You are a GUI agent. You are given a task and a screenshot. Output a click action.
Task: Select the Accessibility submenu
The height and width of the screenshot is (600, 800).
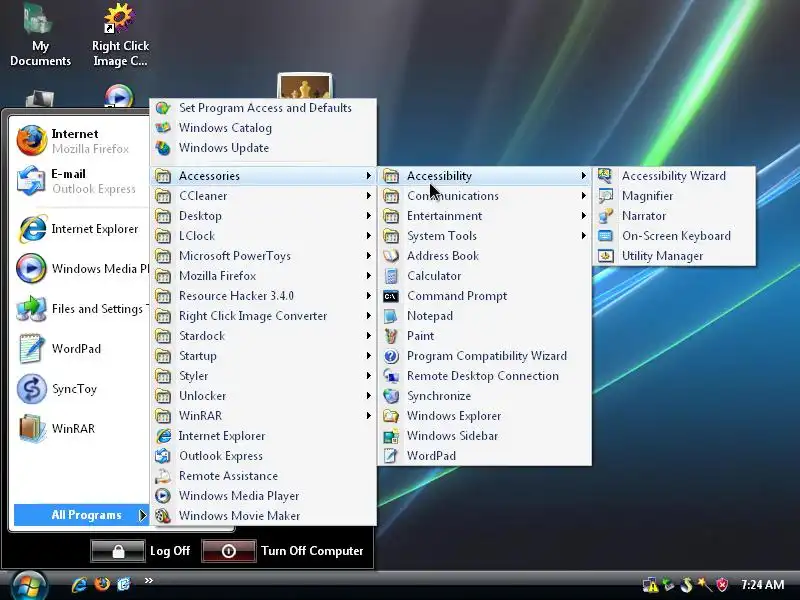click(x=484, y=176)
